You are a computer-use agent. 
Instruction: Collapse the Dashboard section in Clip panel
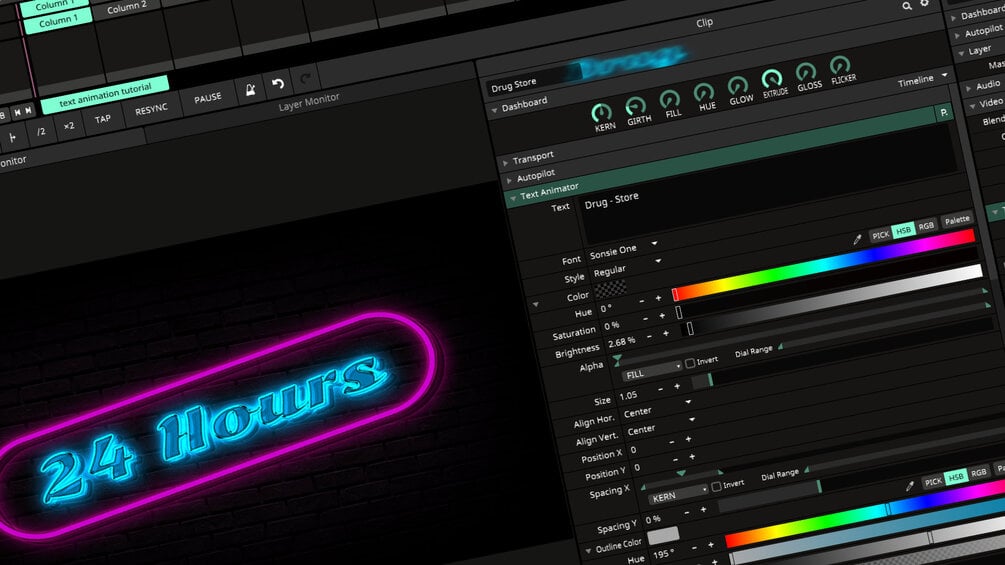tap(494, 111)
